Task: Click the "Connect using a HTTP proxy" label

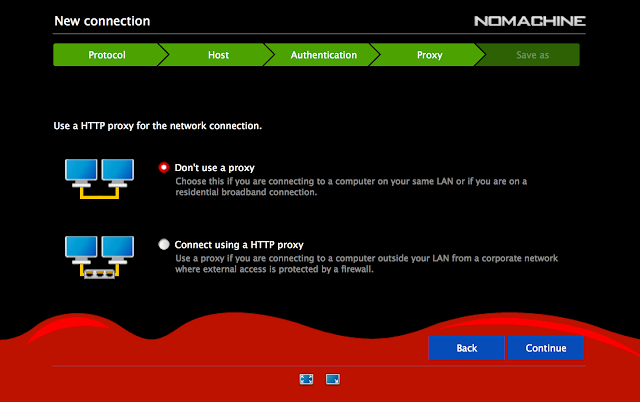Action: [x=239, y=245]
